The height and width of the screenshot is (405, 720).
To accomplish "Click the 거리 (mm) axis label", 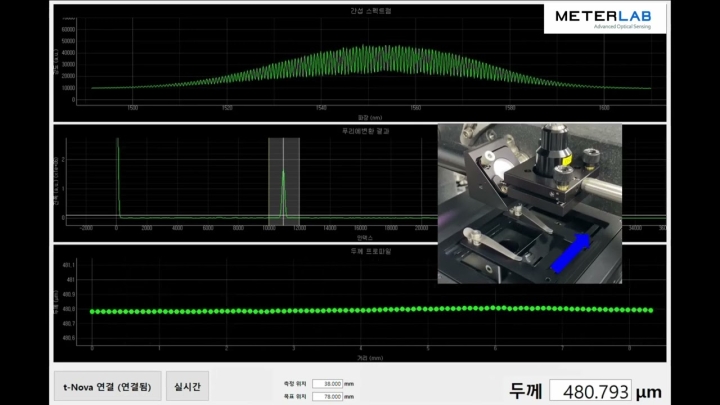I will click(x=370, y=358).
